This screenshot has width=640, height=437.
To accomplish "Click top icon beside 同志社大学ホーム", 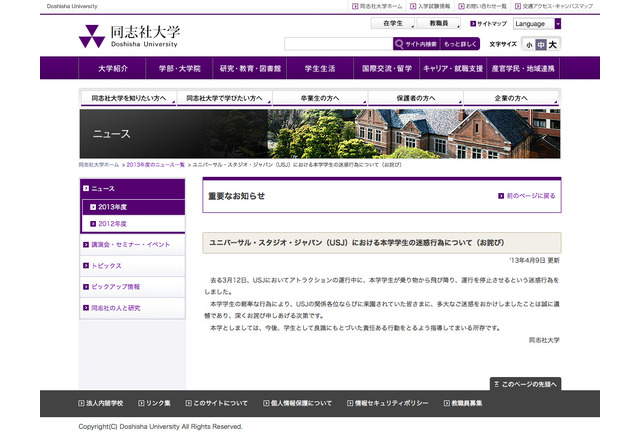I will point(355,6).
